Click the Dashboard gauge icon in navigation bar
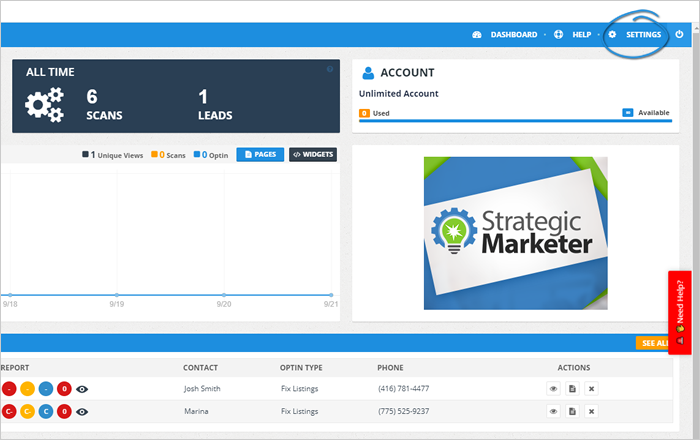This screenshot has height=440, width=700. pyautogui.click(x=477, y=35)
